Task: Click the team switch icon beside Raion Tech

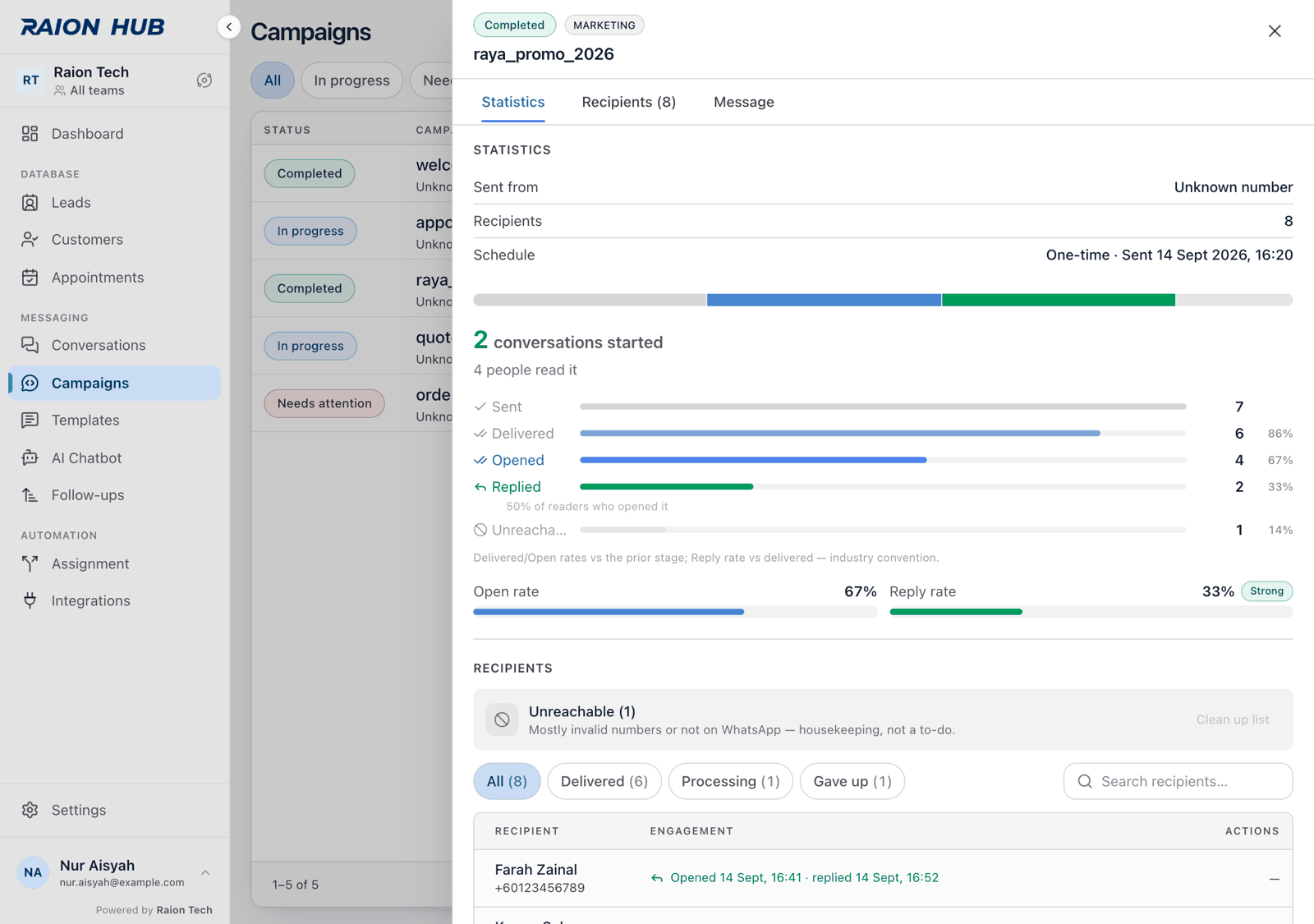Action: coord(204,80)
